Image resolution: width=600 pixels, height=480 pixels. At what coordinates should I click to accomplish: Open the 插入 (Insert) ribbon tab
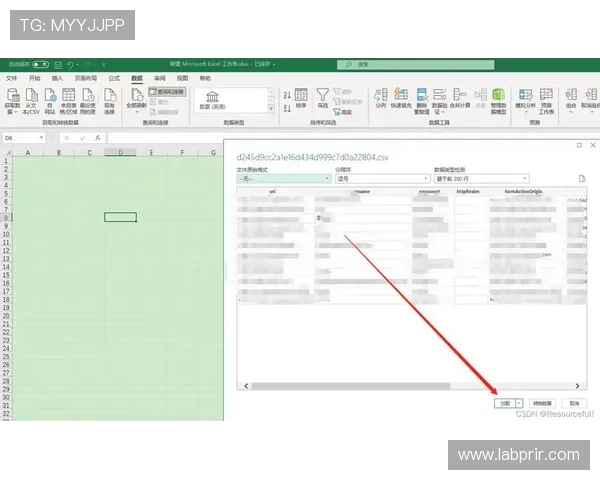(x=58, y=77)
